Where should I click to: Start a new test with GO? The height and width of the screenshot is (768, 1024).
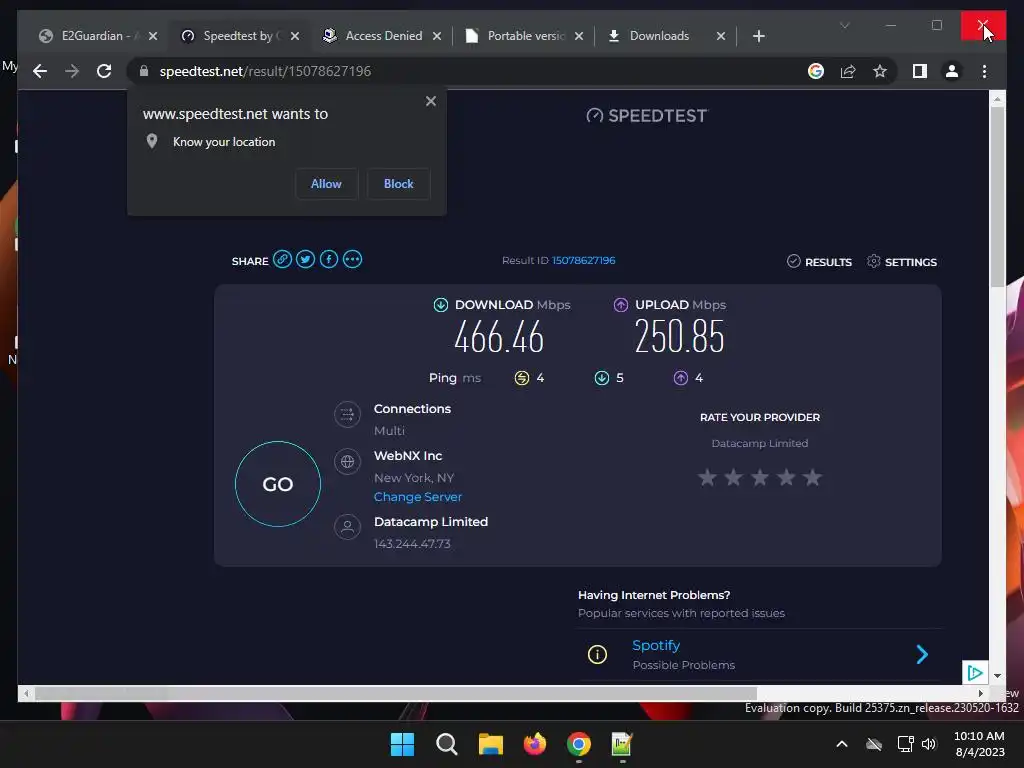tap(278, 484)
